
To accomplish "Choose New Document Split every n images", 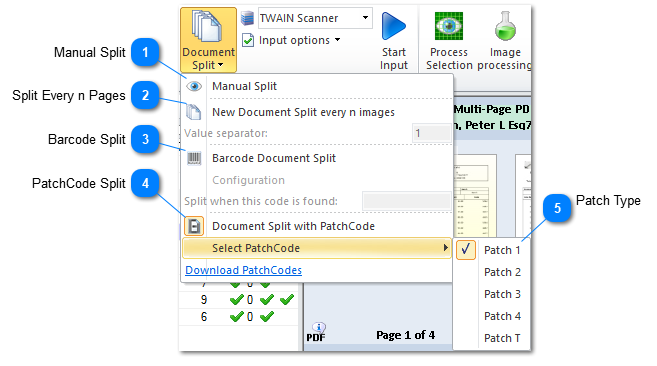I will click(x=303, y=112).
